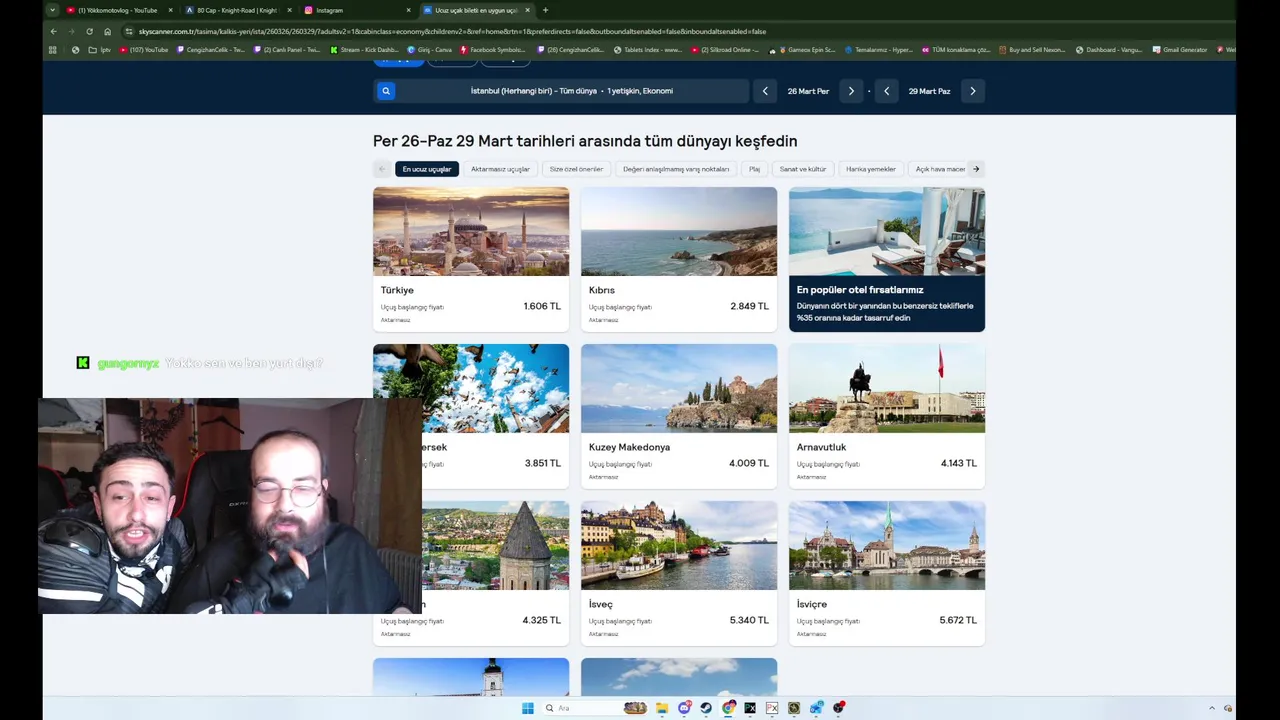Switch to the Yokkomotovlog YouTube tab
1280x720 pixels.
[x=118, y=10]
